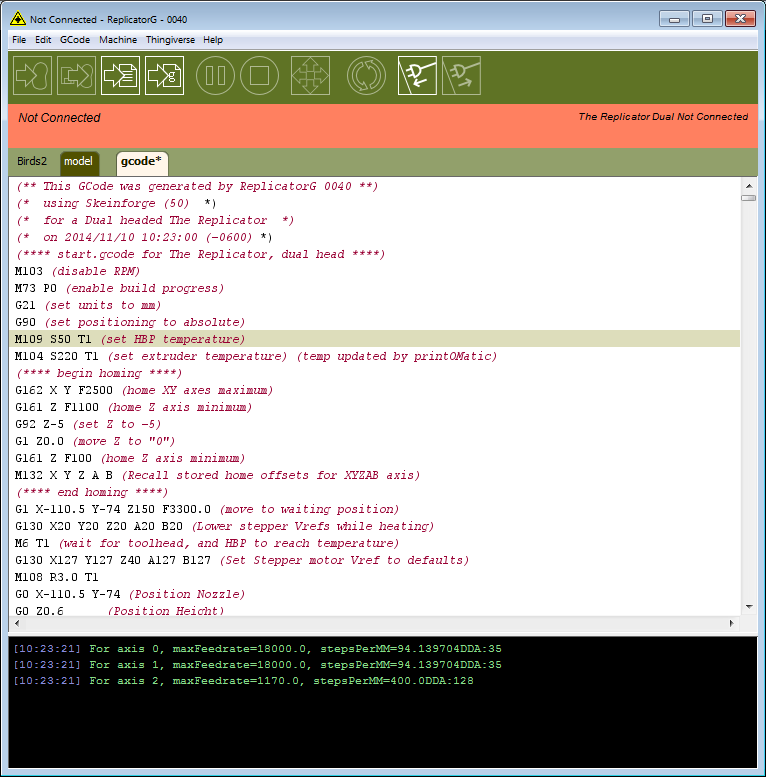Click the vertical scrollbar up arrow
This screenshot has height=777, width=766.
pos(749,186)
